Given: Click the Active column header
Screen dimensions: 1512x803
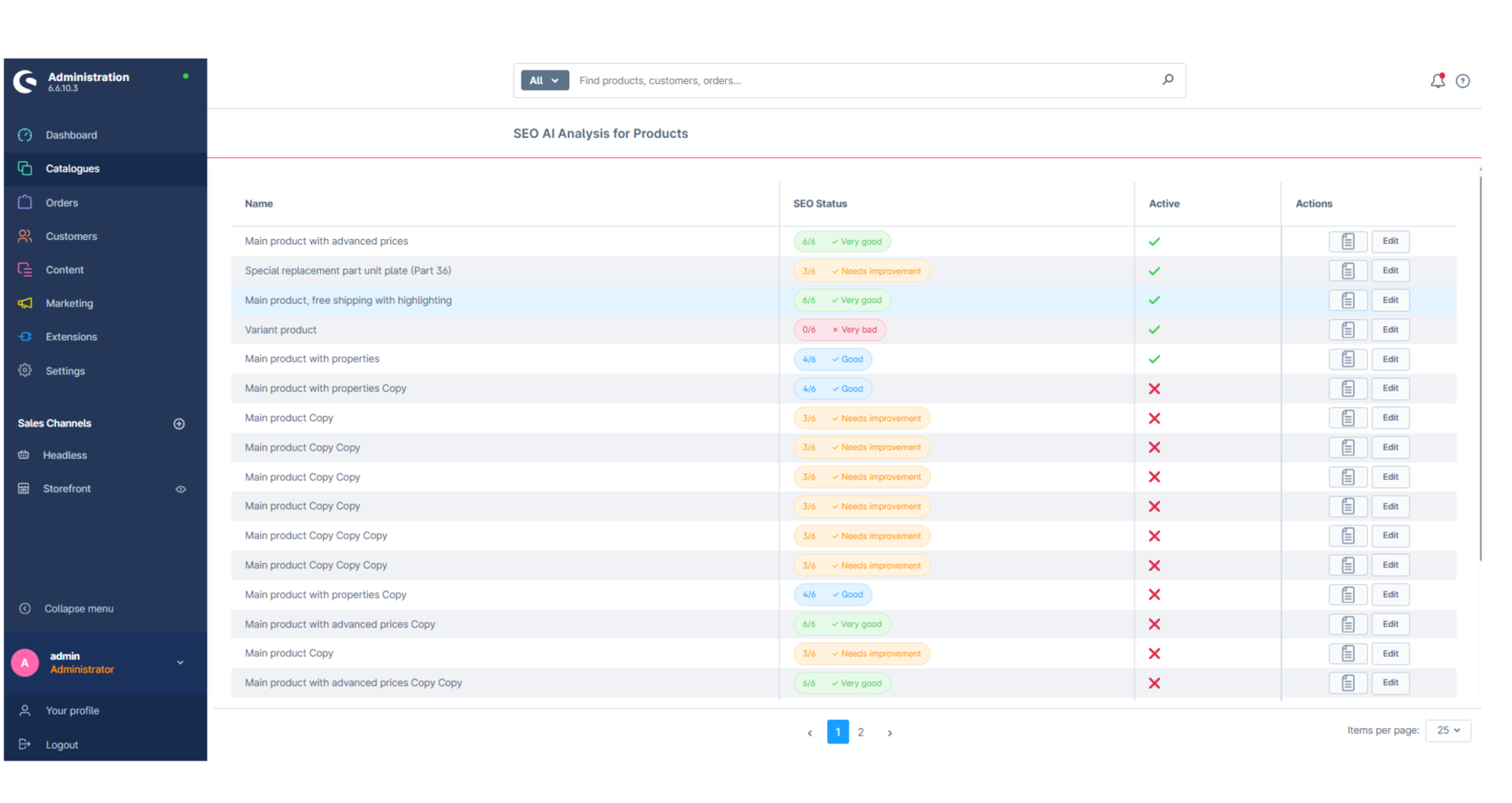Looking at the screenshot, I should click(x=1164, y=204).
